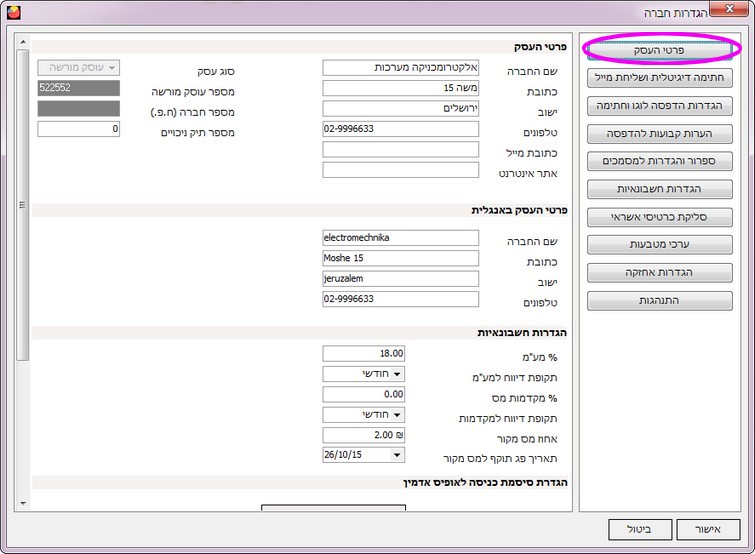Viewport: 755px width, 554px height.
Task: Open the הגדרות אחזקה section
Action: (659, 272)
